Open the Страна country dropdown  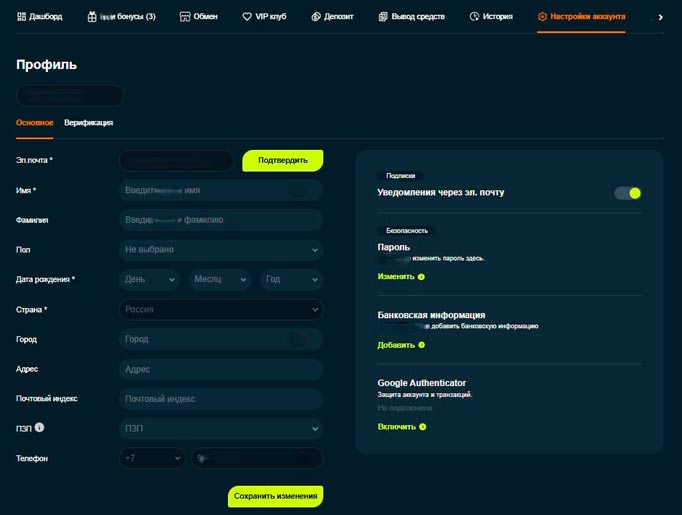click(220, 309)
